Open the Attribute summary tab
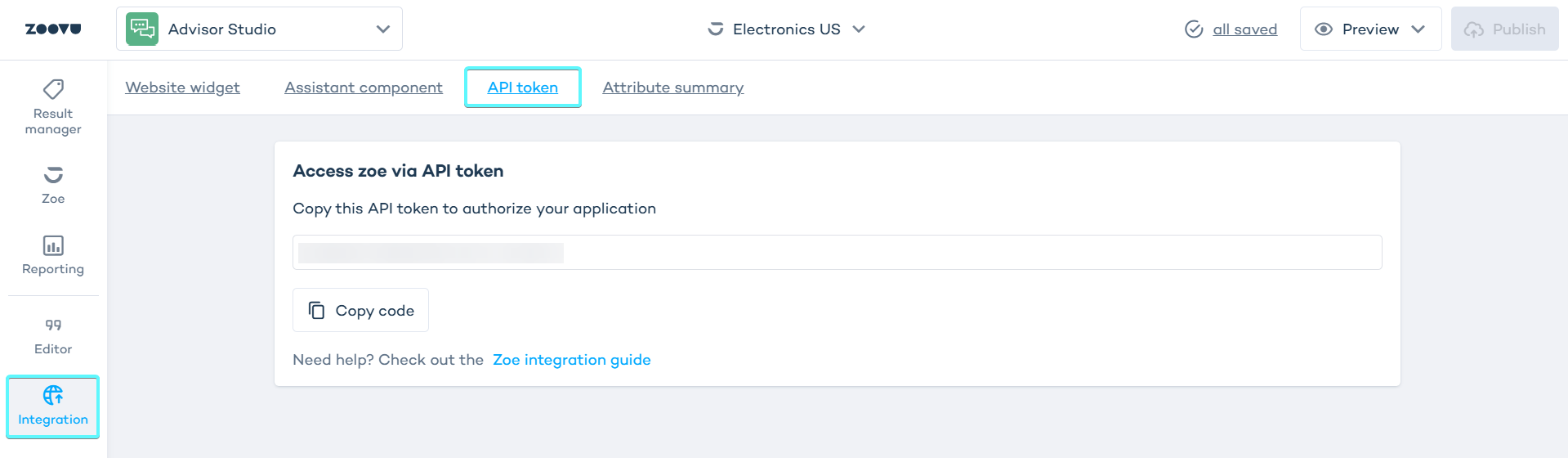 [x=673, y=88]
